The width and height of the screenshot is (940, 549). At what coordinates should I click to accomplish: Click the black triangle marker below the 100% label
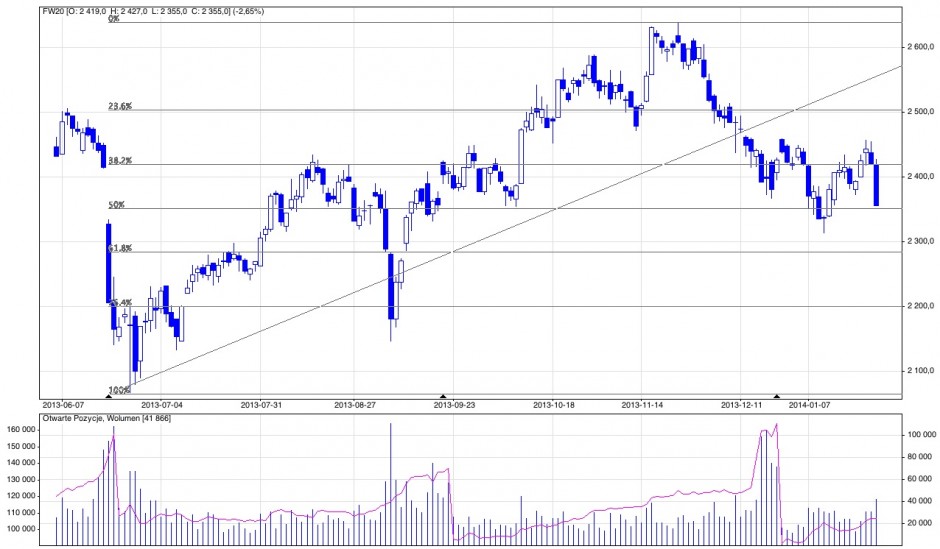coord(109,397)
